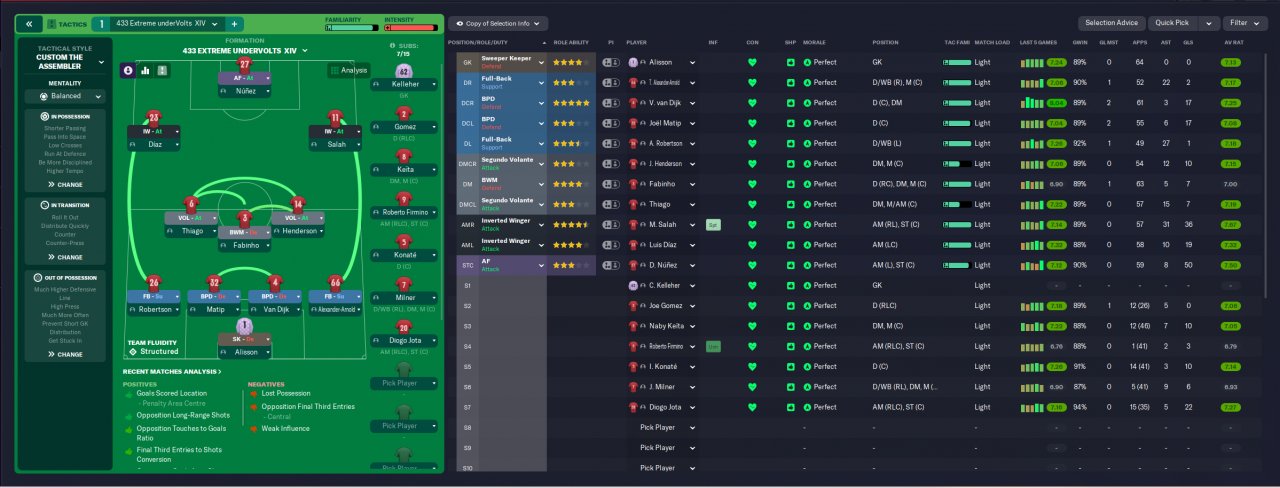
Task: Click Núñez's number 27 shirt icon
Action: (x=245, y=65)
